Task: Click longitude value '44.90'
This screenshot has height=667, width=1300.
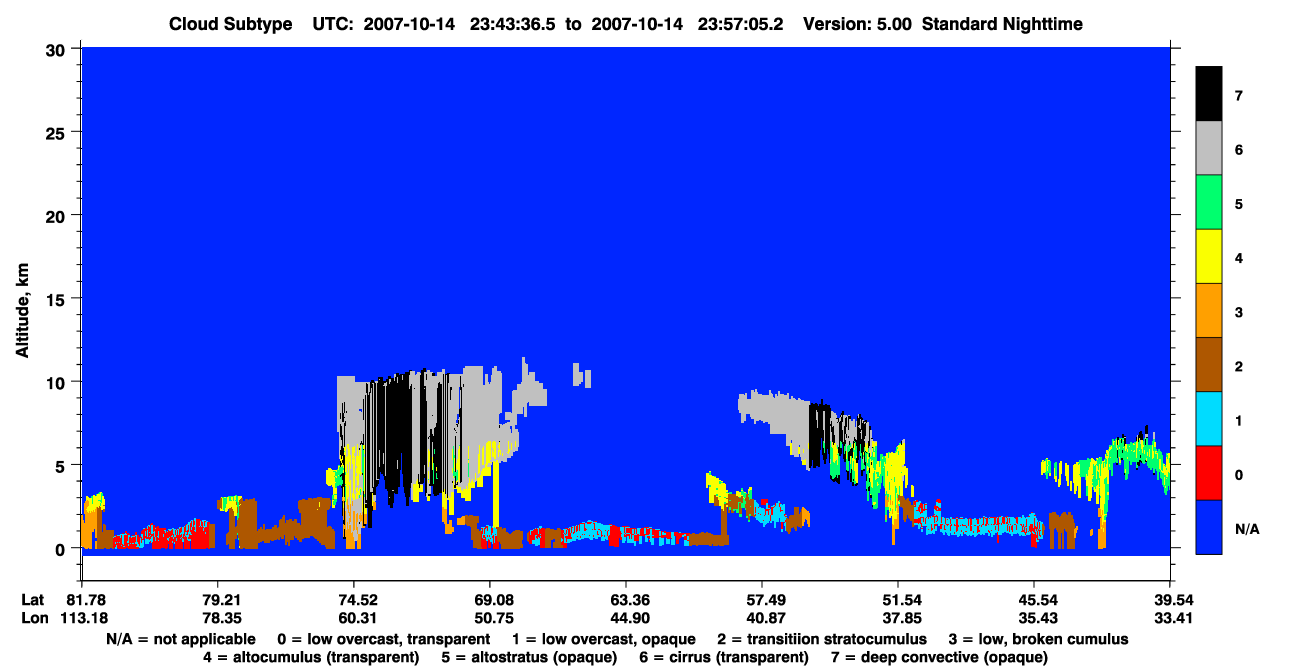Action: click(x=626, y=618)
